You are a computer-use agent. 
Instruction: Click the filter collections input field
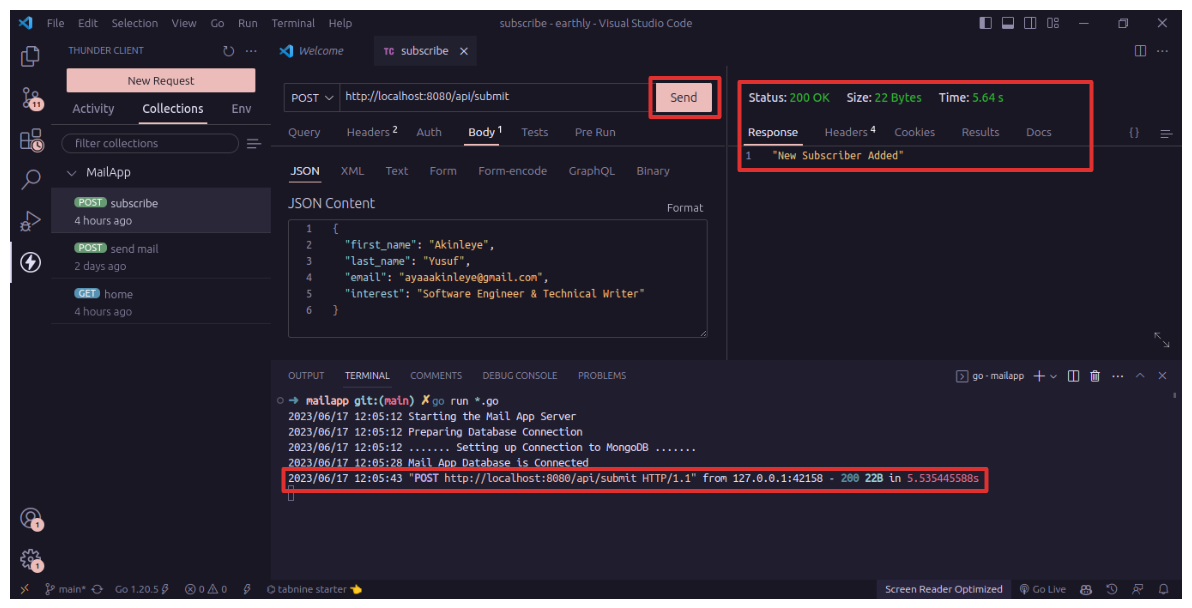point(150,144)
